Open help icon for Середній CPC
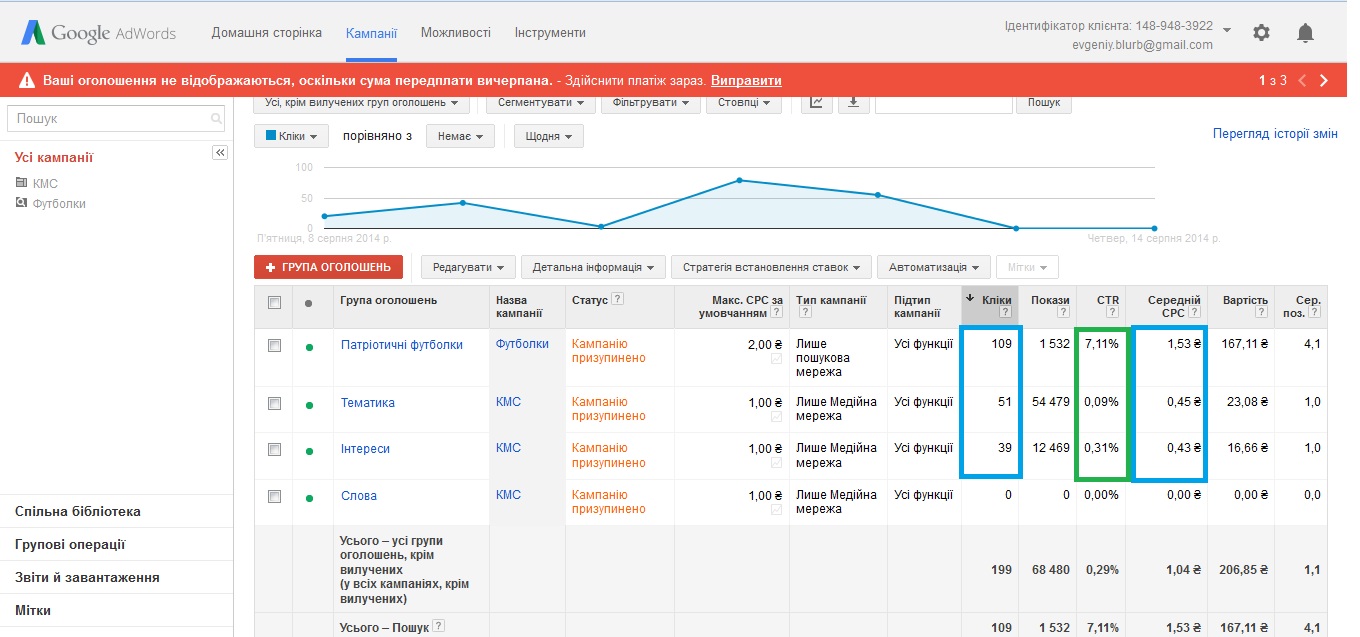This screenshot has width=1360, height=637. (x=1194, y=313)
